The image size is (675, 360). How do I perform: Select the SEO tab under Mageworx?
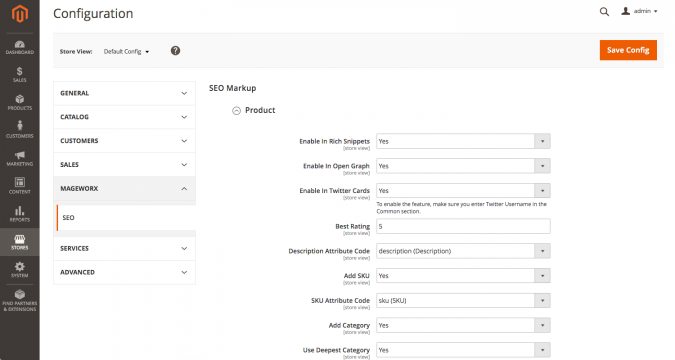click(126, 218)
